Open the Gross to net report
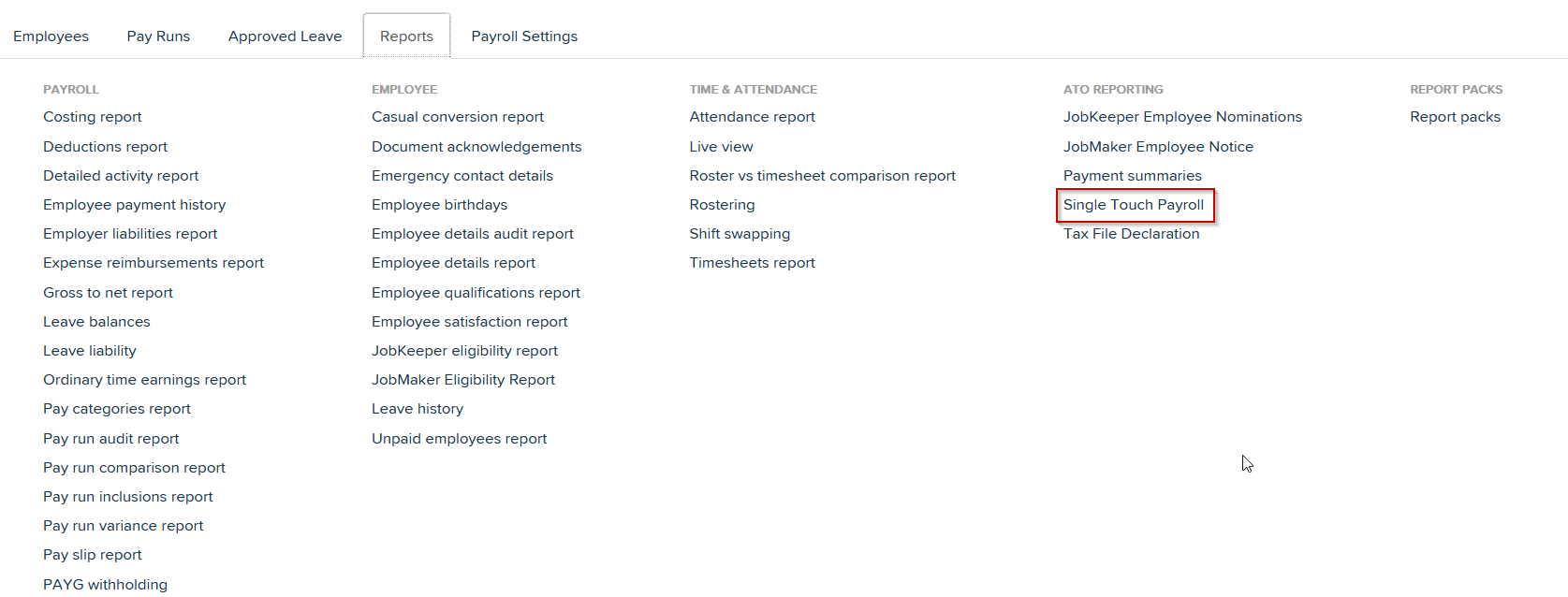 click(108, 292)
